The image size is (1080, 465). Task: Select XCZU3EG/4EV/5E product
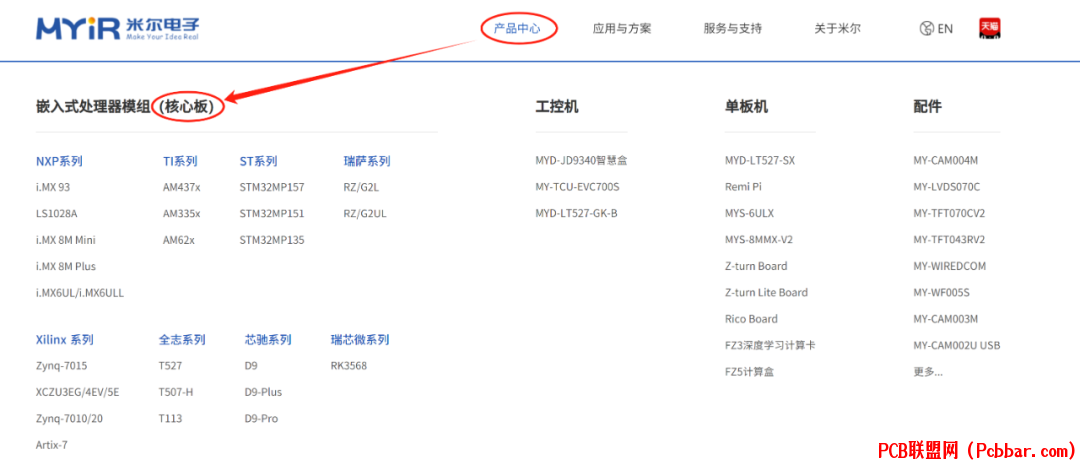[78, 392]
